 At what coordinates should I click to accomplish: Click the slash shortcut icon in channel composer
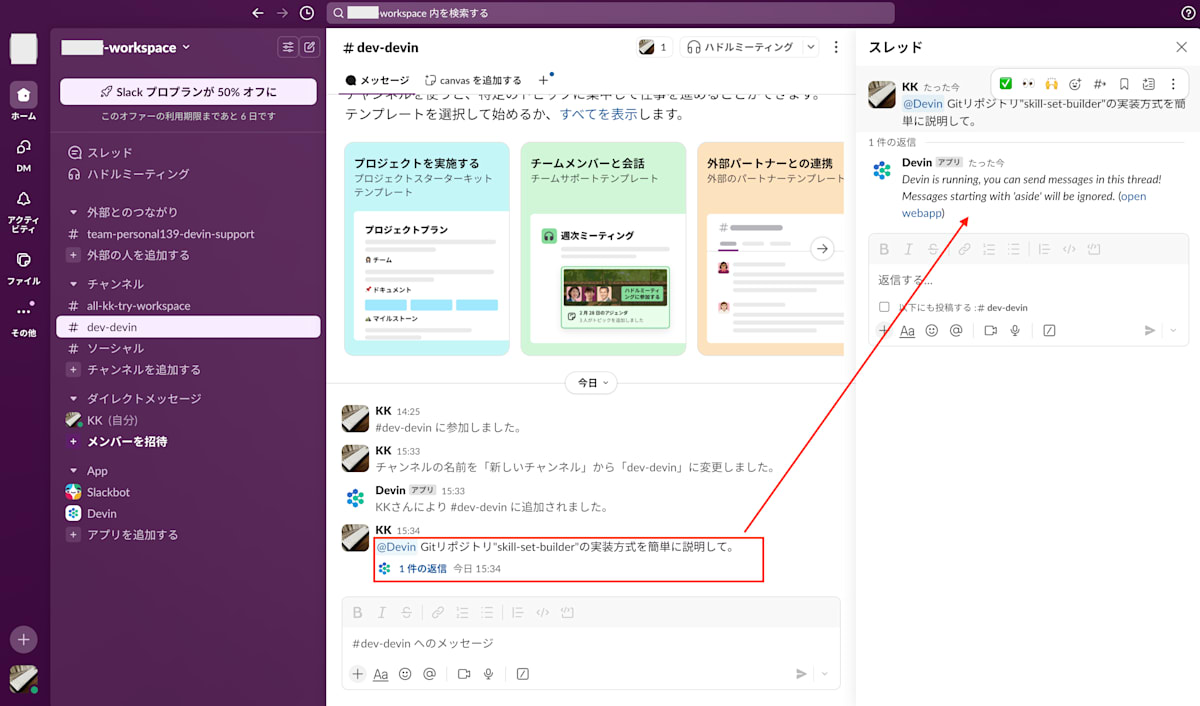click(x=523, y=674)
